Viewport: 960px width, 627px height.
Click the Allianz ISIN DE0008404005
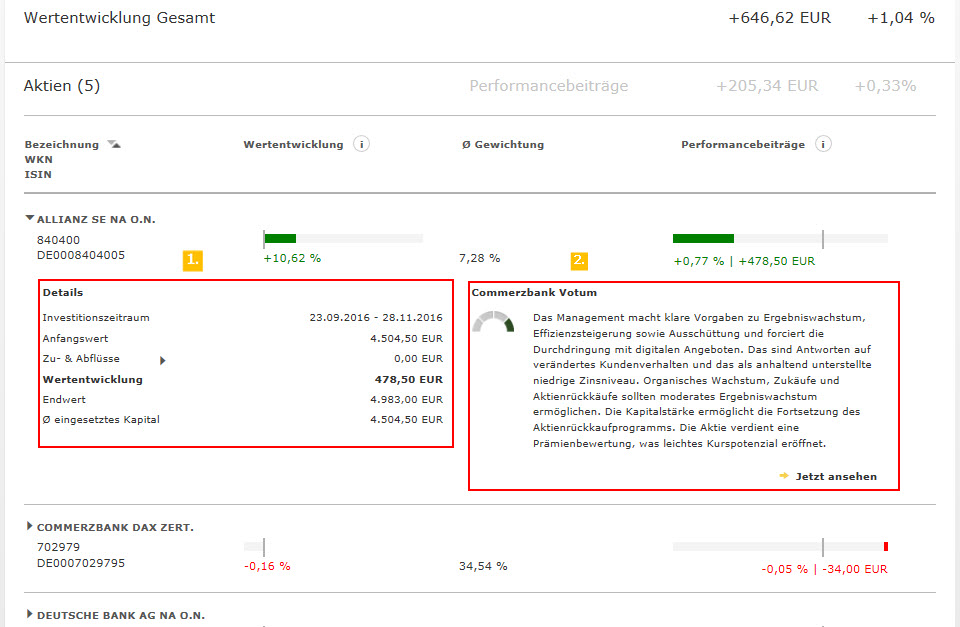81,256
